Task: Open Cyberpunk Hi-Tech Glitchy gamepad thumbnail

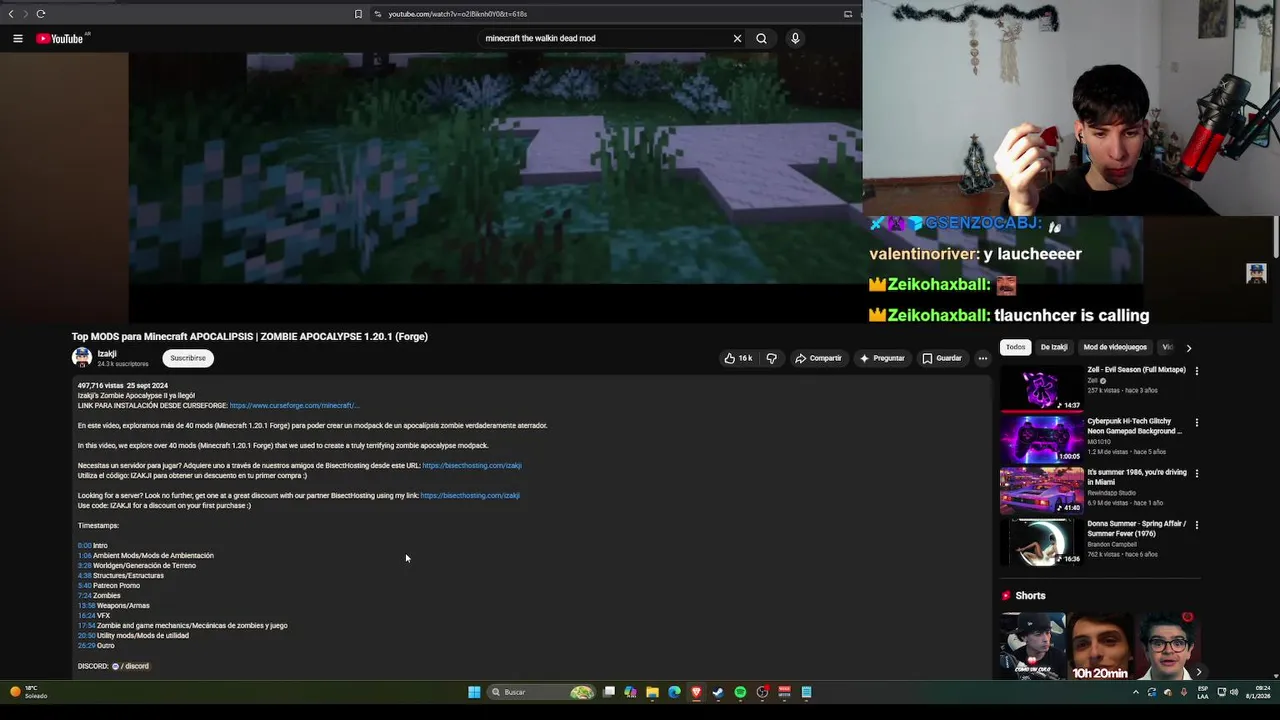Action: (1041, 440)
